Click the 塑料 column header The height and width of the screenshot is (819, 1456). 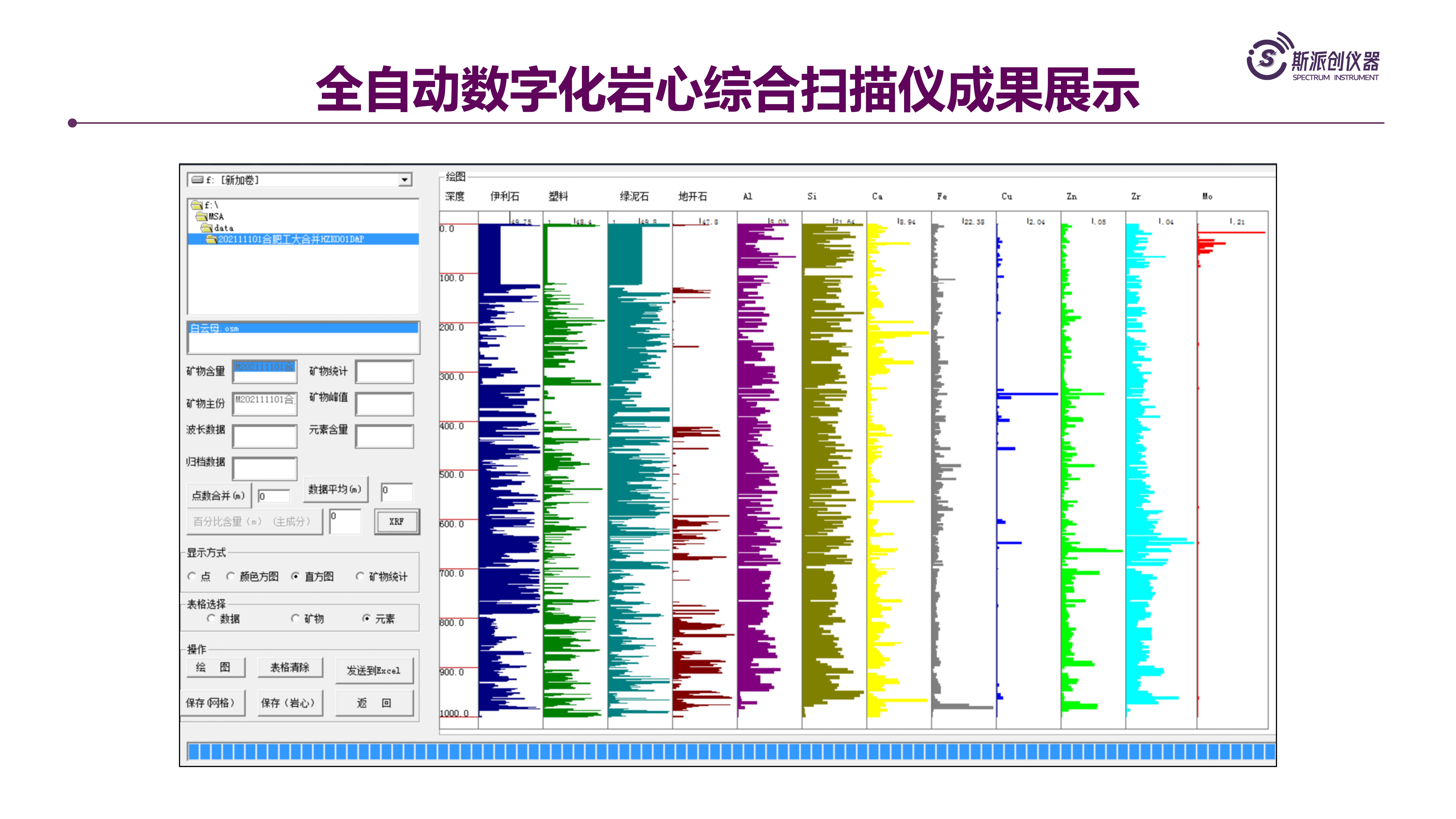(x=559, y=196)
